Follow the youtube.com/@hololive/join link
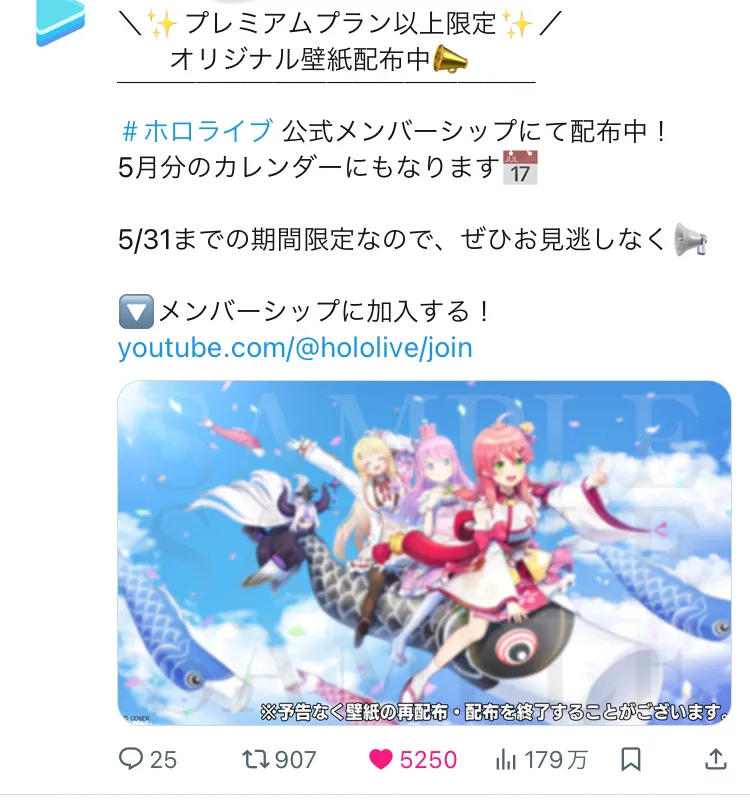Viewport: 750px width, 807px height. click(x=295, y=348)
